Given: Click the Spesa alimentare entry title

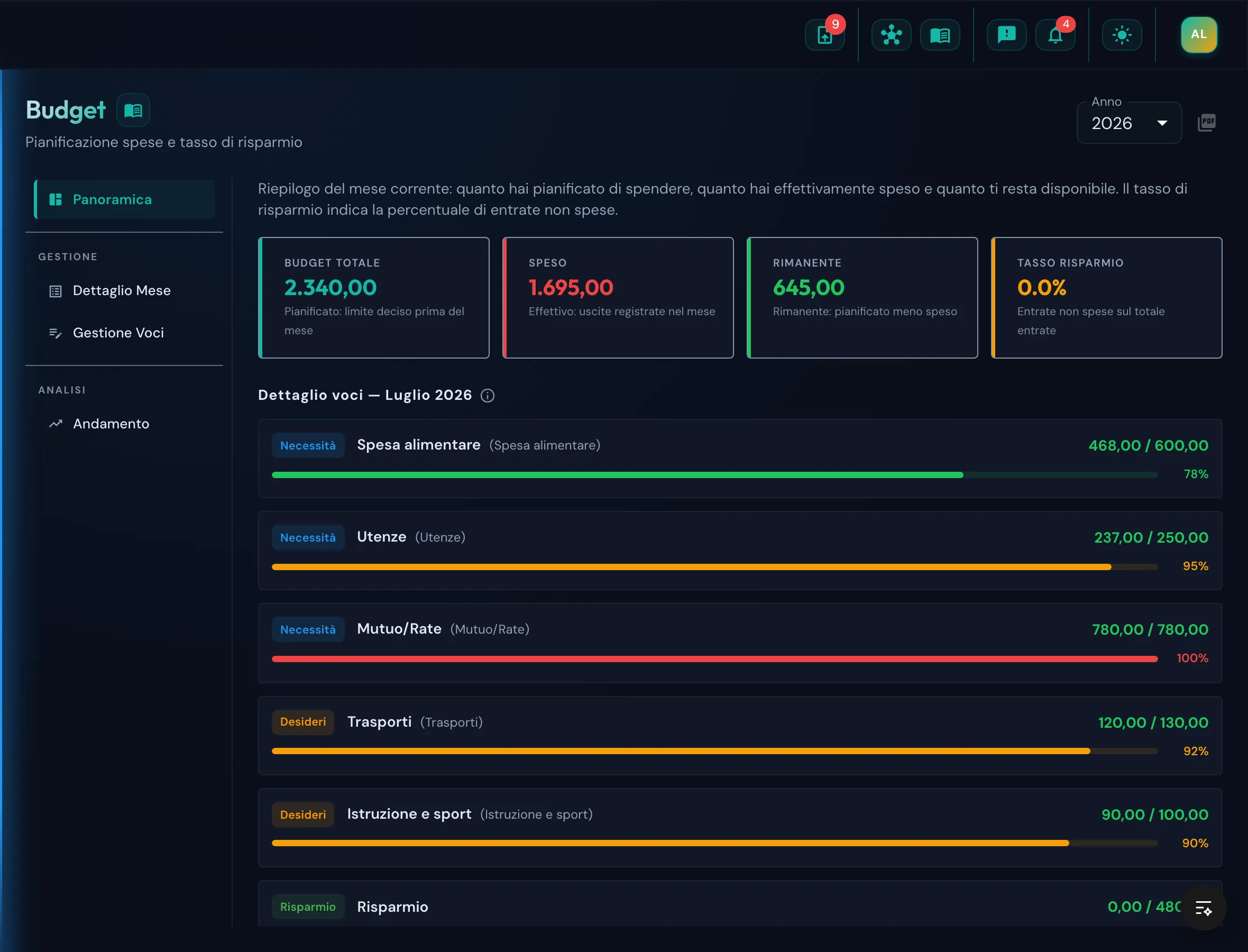Looking at the screenshot, I should pyautogui.click(x=419, y=445).
